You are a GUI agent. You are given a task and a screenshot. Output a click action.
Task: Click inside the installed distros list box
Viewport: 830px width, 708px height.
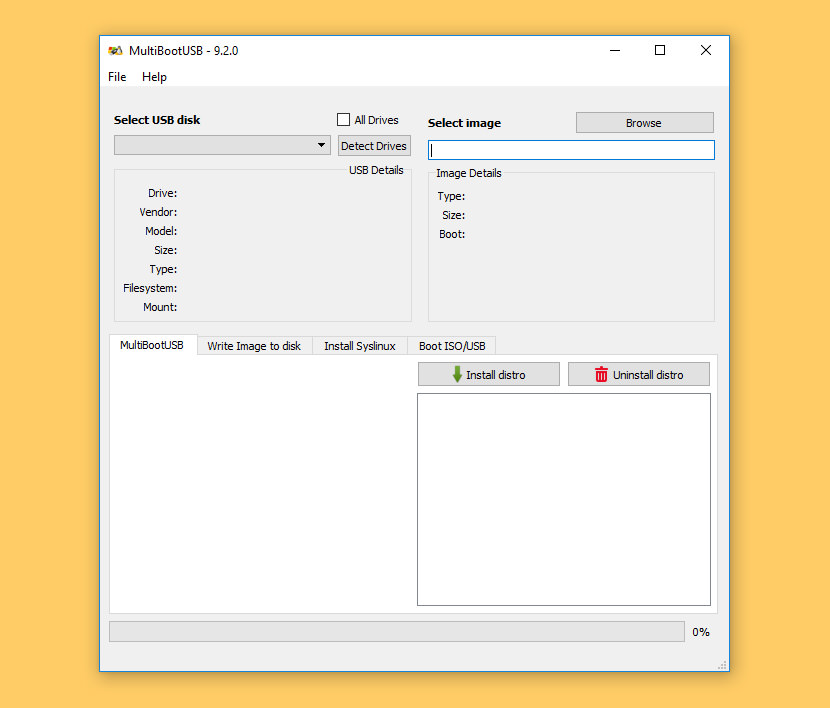click(564, 498)
